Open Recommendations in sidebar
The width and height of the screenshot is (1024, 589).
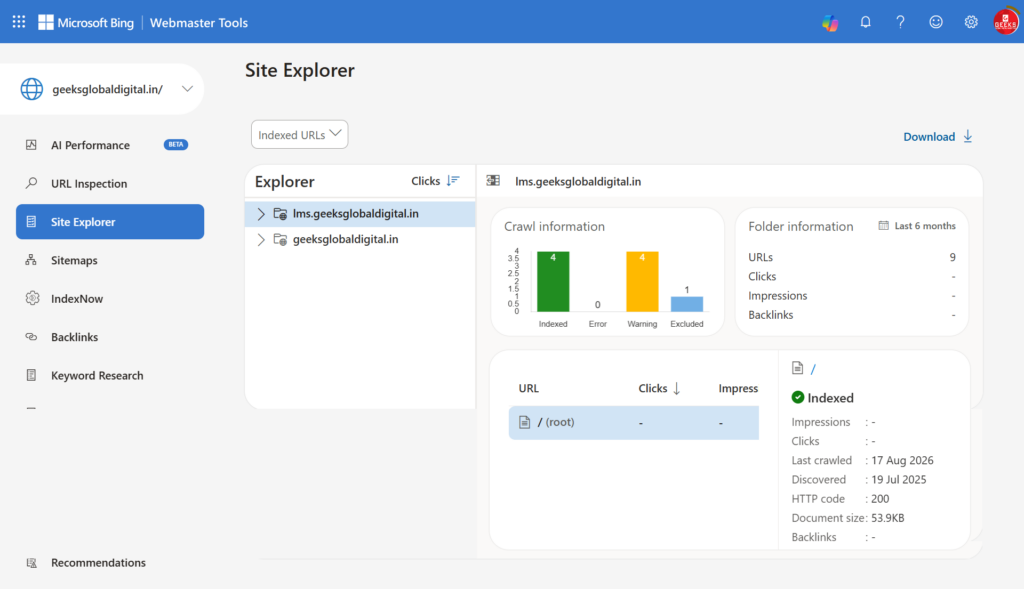click(x=110, y=563)
